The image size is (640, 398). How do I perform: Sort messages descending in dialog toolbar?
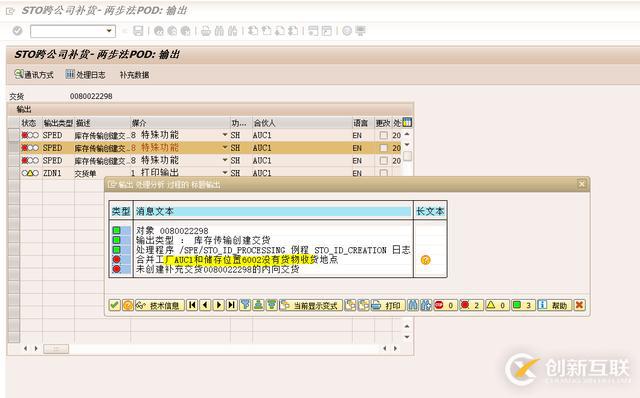tap(271, 305)
